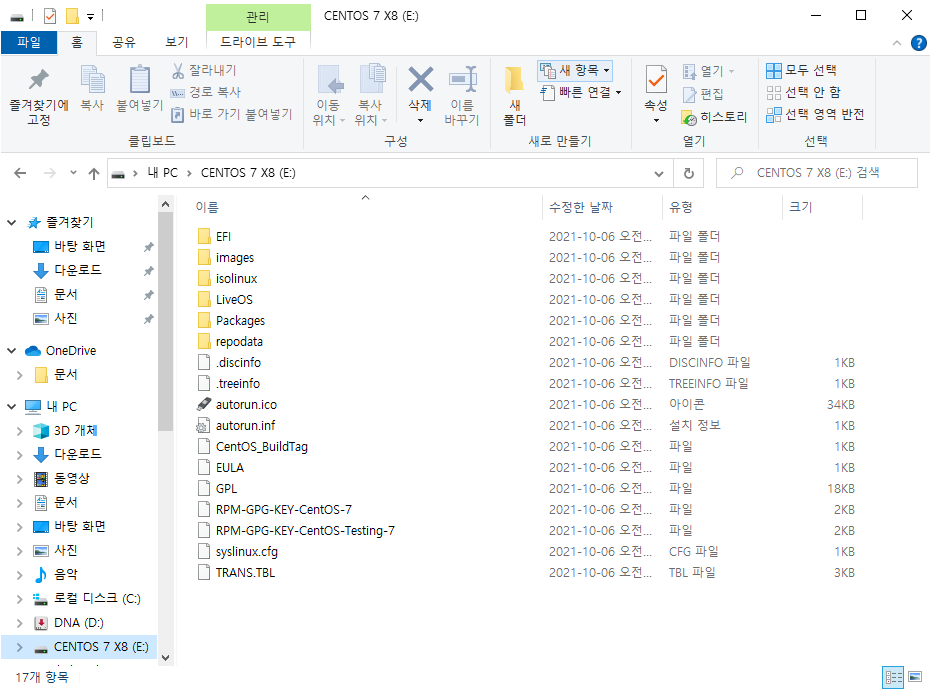Select the Packages folder
Screen dimensions: 931x690
tap(240, 321)
